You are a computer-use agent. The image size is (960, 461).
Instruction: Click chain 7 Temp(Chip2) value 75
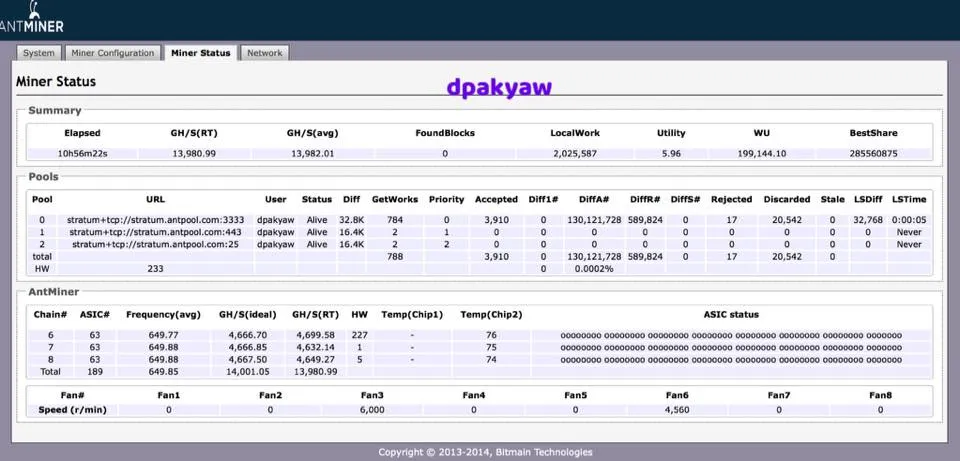click(491, 347)
